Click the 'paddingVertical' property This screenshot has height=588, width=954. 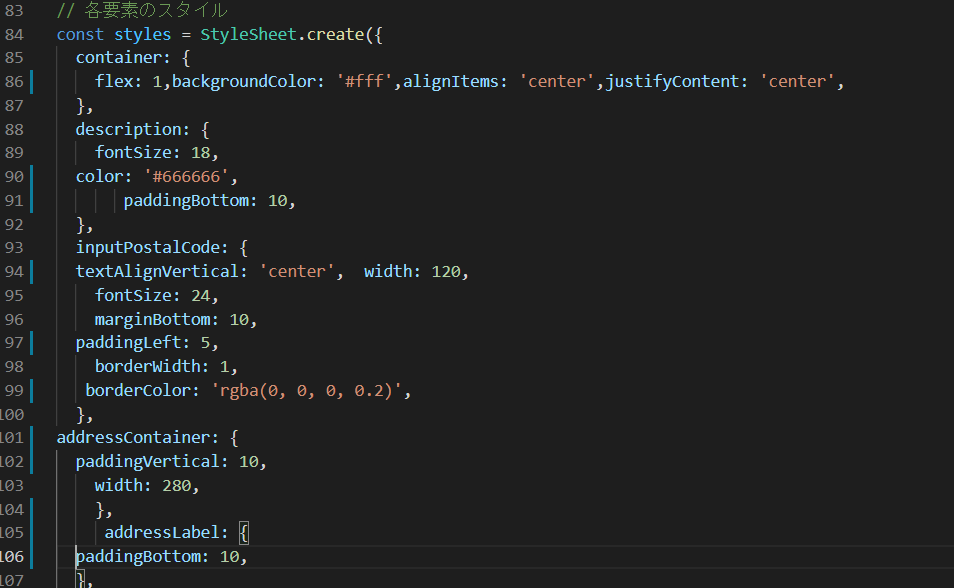(147, 461)
